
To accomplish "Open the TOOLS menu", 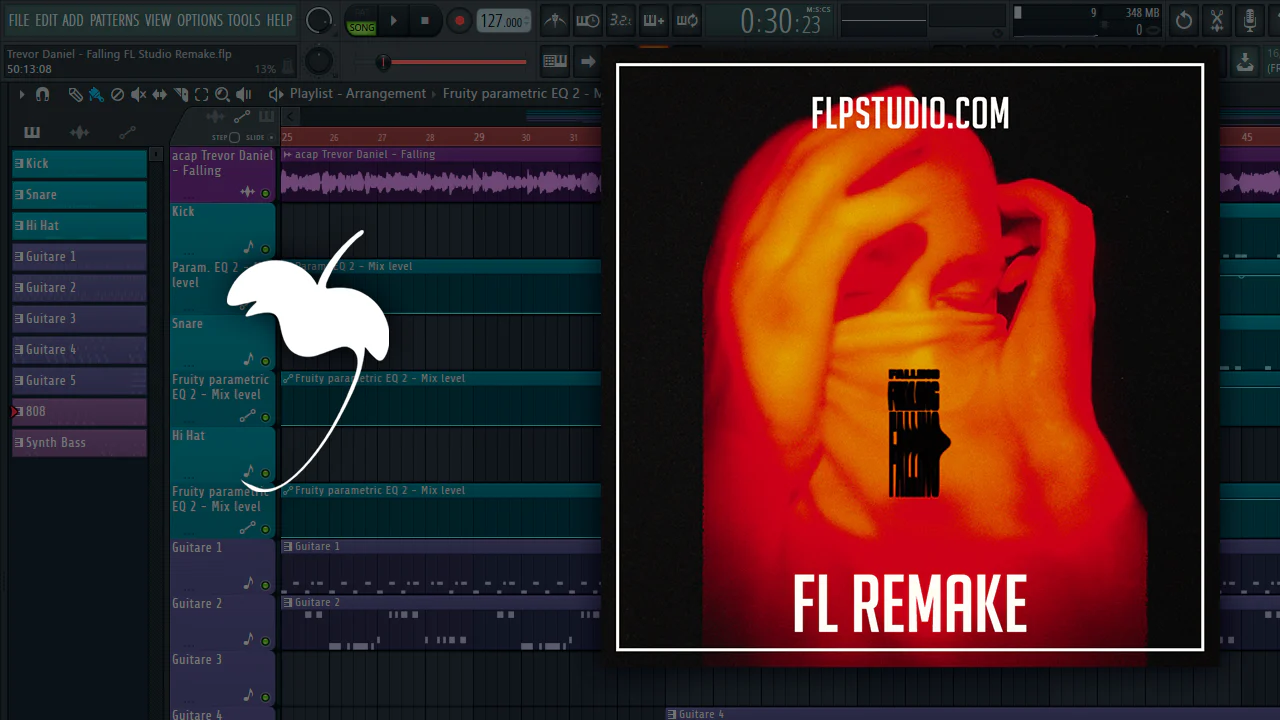I will tap(244, 20).
